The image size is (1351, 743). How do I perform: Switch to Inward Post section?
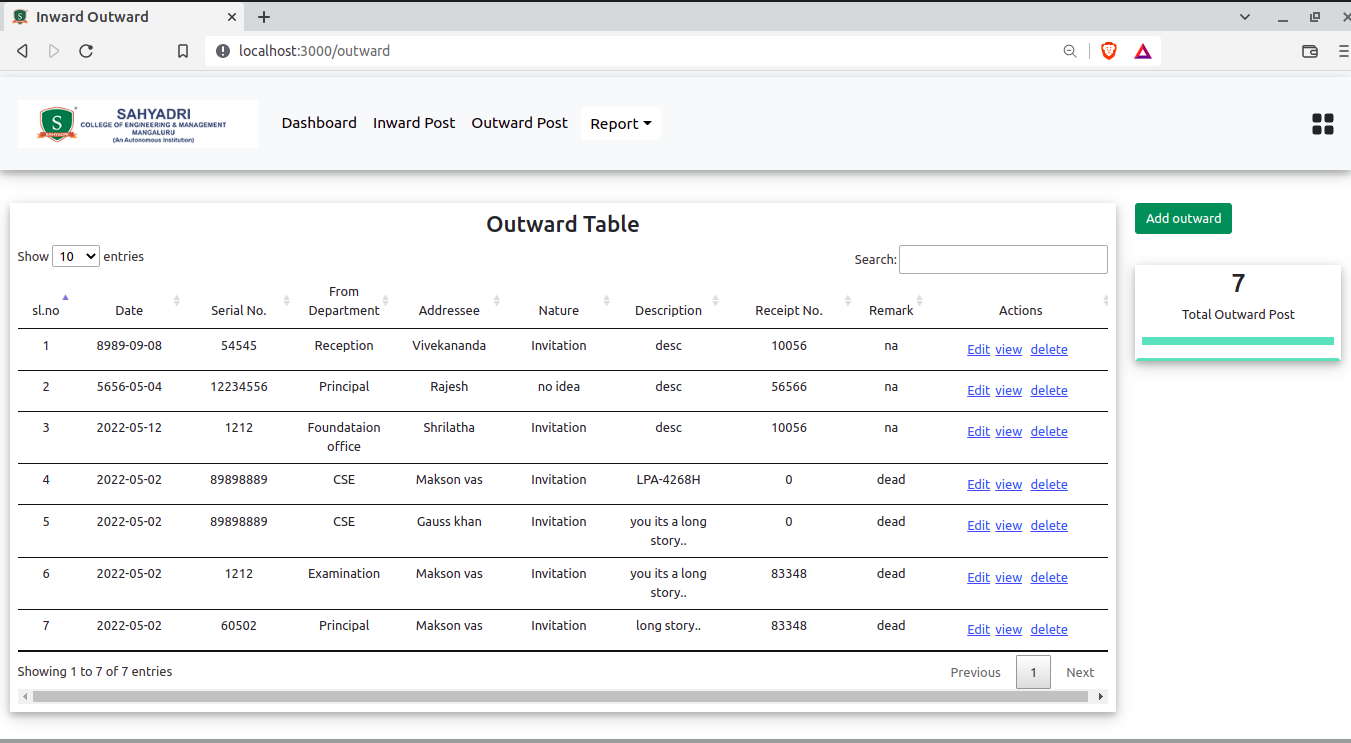[414, 123]
